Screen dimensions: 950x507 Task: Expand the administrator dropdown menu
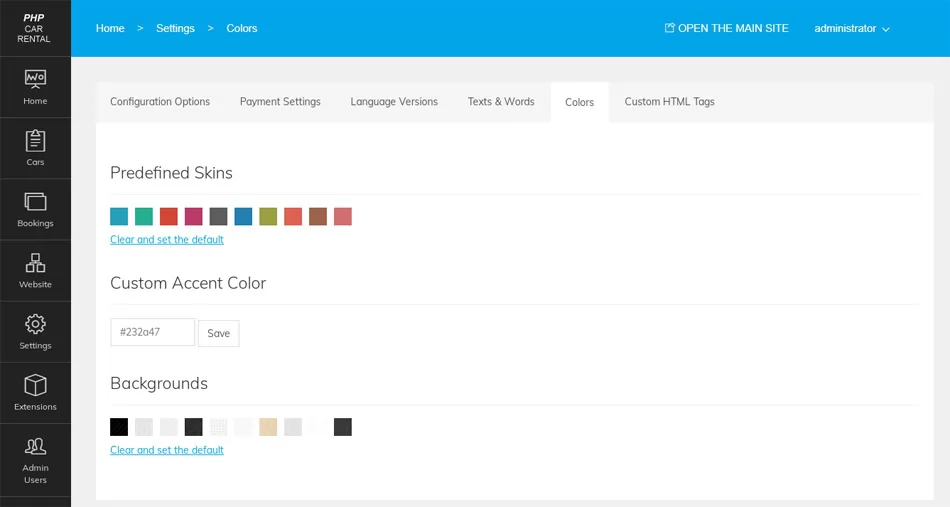click(x=852, y=28)
